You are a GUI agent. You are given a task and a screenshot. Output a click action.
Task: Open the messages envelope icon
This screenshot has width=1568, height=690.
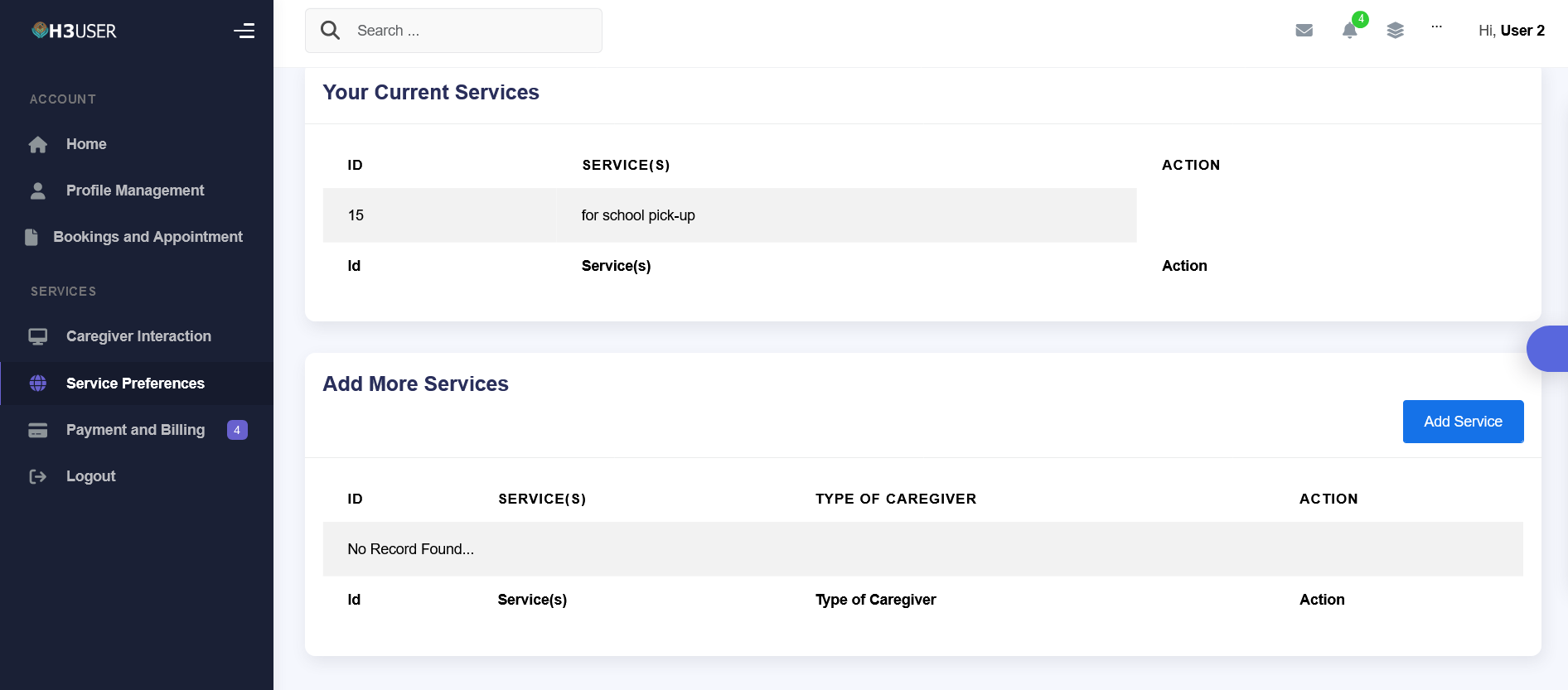(x=1304, y=31)
